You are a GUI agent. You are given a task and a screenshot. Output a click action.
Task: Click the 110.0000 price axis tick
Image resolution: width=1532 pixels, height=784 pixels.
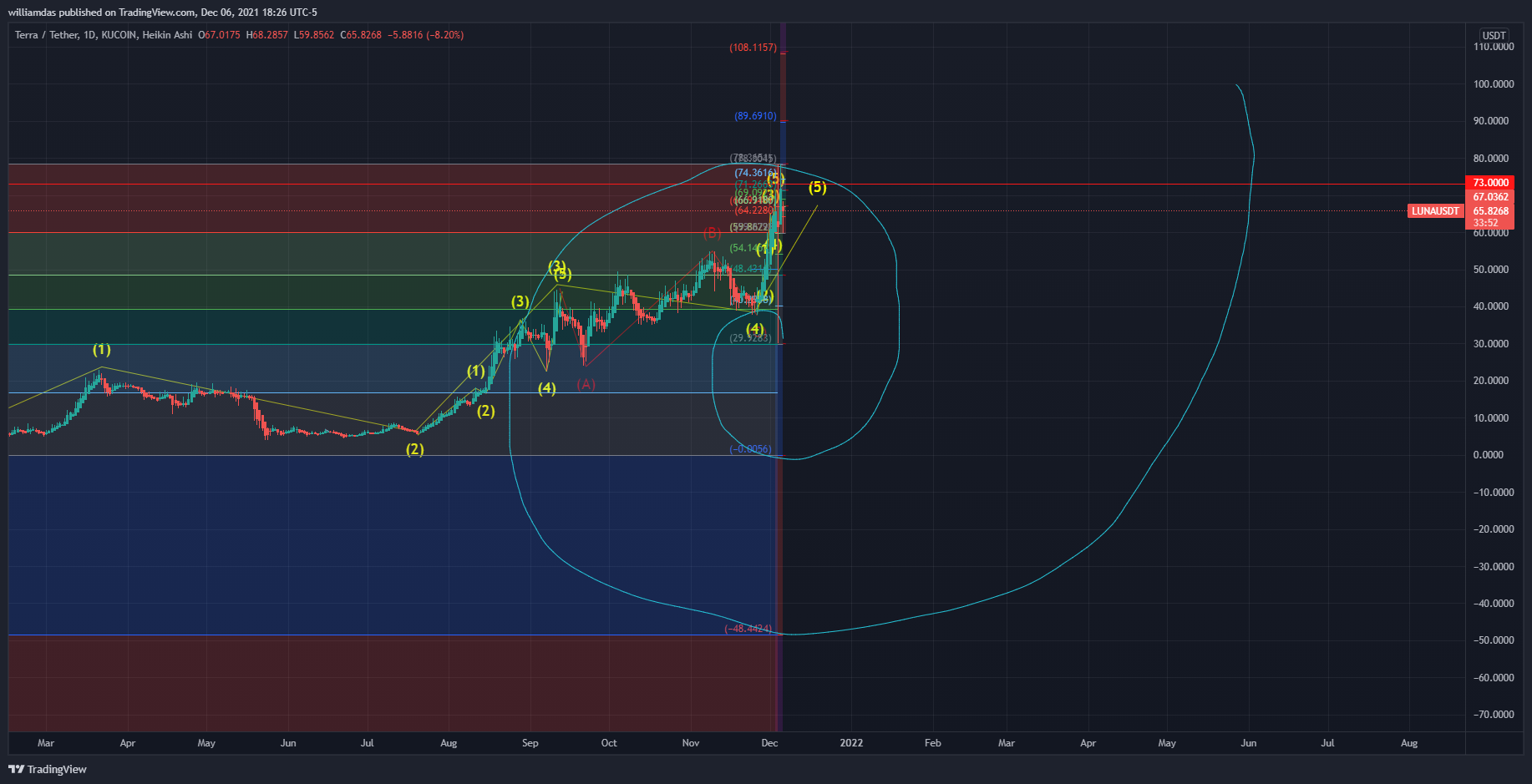1494,47
